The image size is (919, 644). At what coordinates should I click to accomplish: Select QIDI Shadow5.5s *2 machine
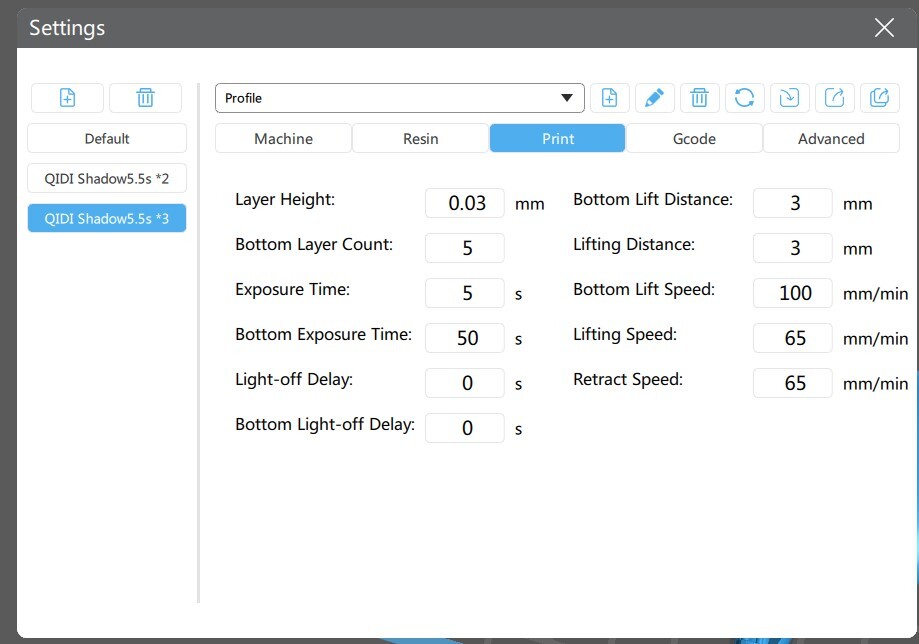pos(107,178)
